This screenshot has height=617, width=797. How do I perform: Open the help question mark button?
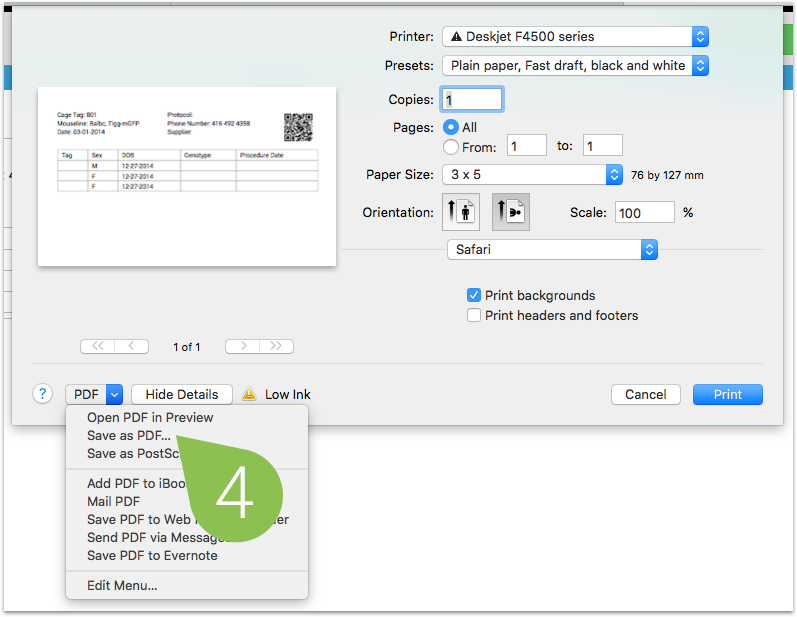tap(43, 394)
